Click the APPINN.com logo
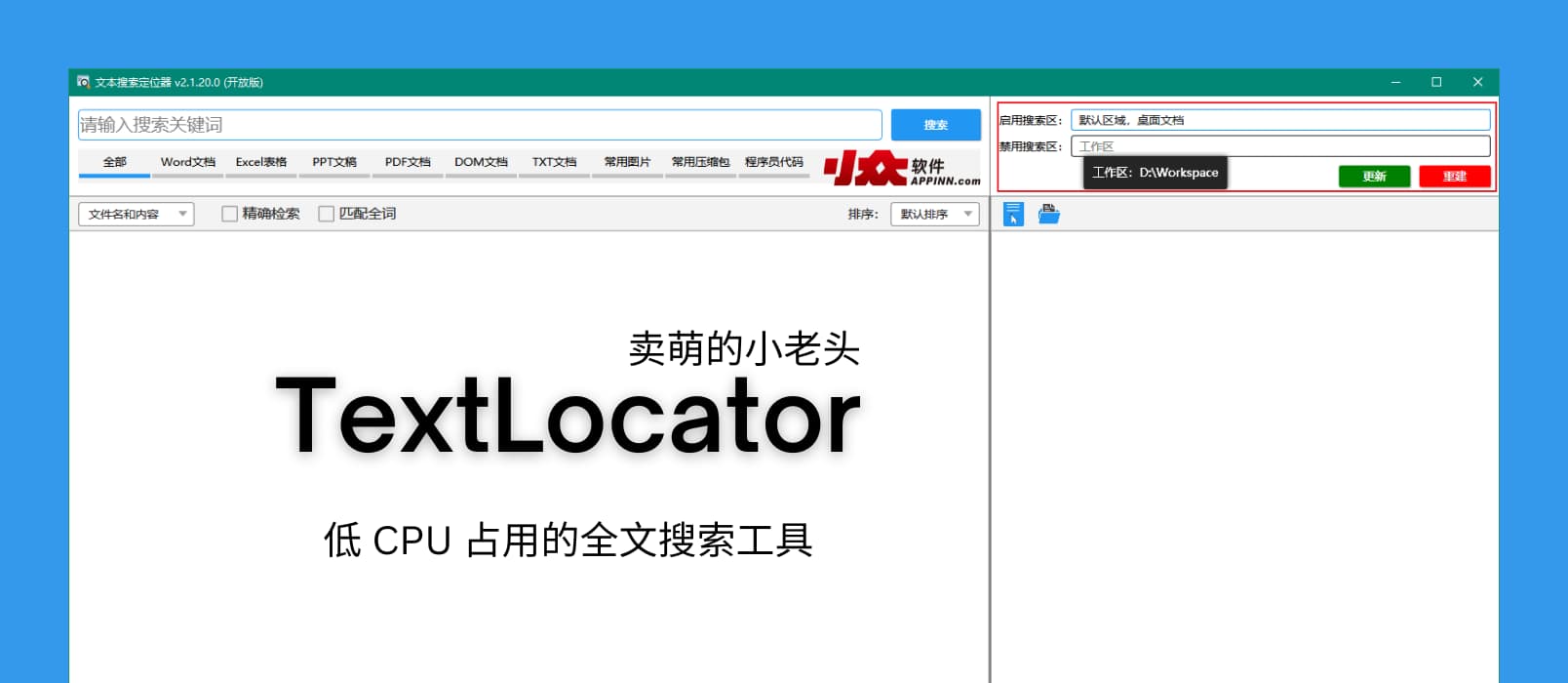This screenshot has width=1568, height=683. coord(902,169)
